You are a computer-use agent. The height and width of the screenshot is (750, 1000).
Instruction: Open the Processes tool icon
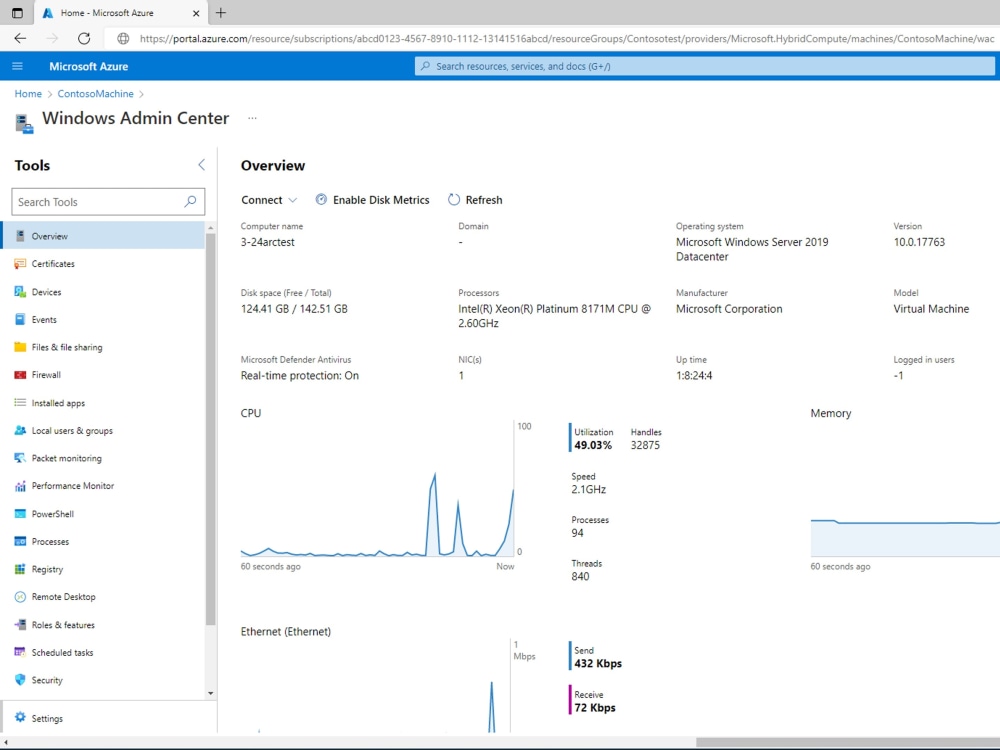pyautogui.click(x=20, y=541)
